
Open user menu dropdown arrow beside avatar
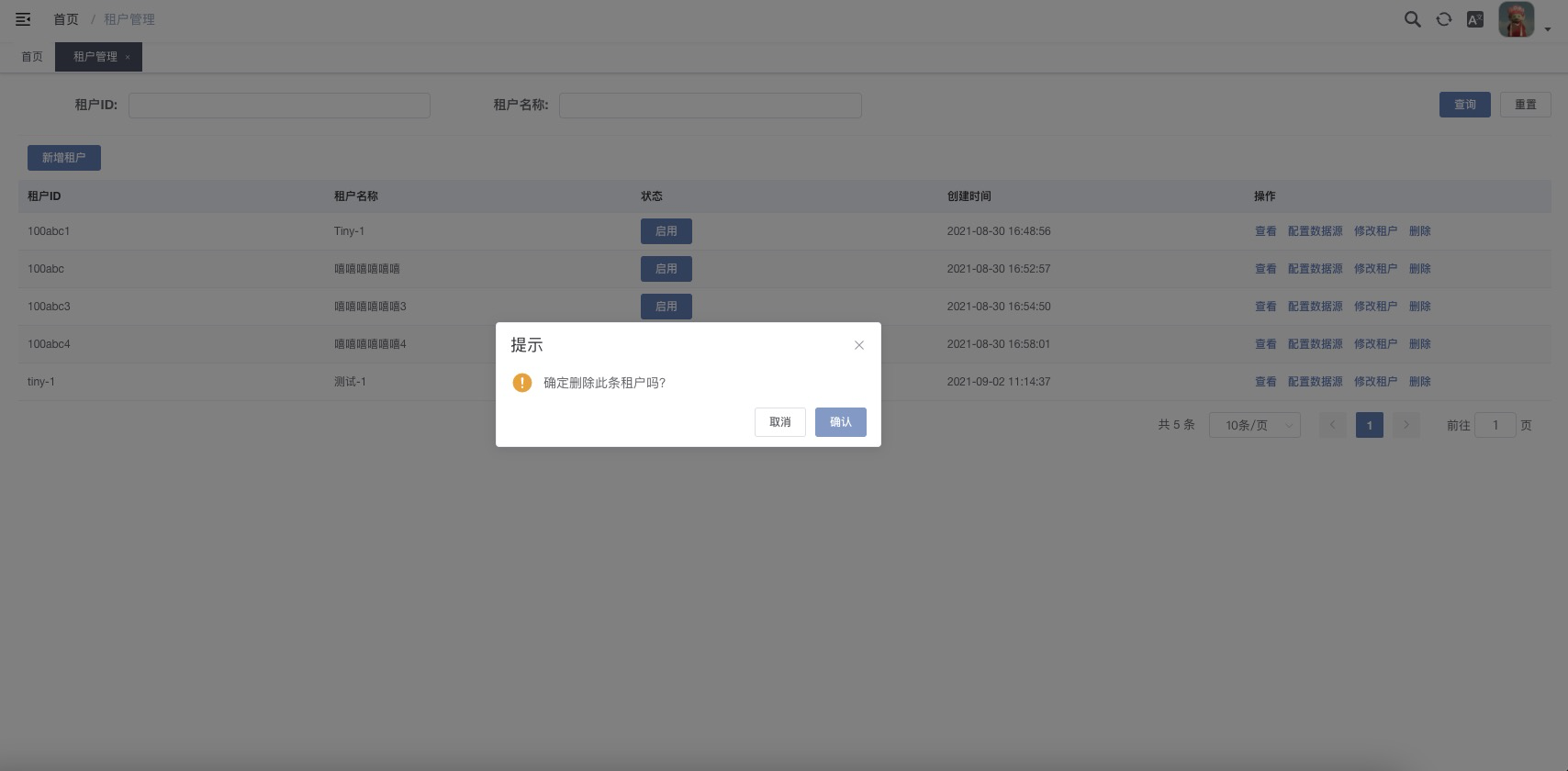pyautogui.click(x=1548, y=29)
